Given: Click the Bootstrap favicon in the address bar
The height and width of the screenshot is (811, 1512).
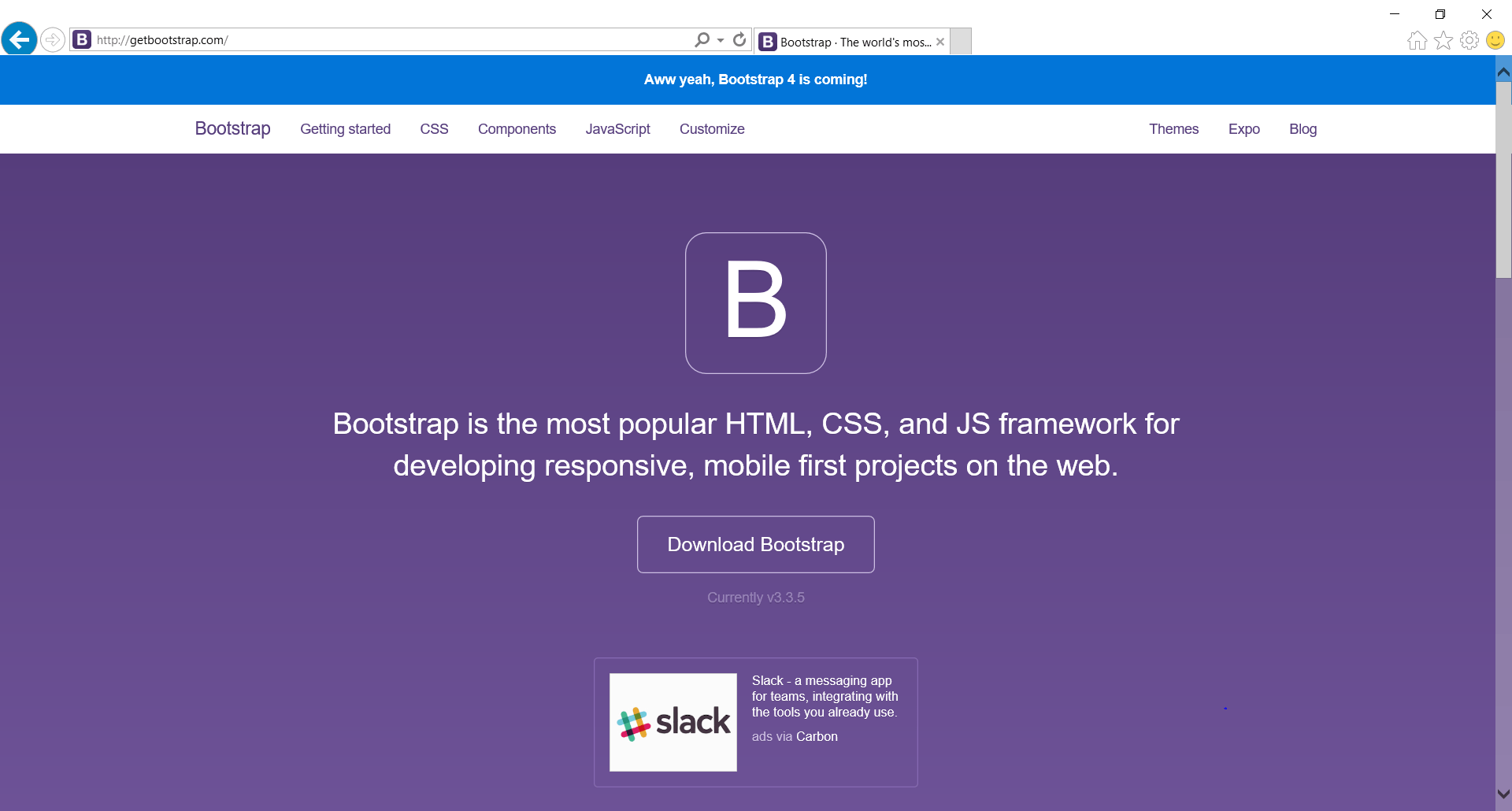Looking at the screenshot, I should pos(82,39).
